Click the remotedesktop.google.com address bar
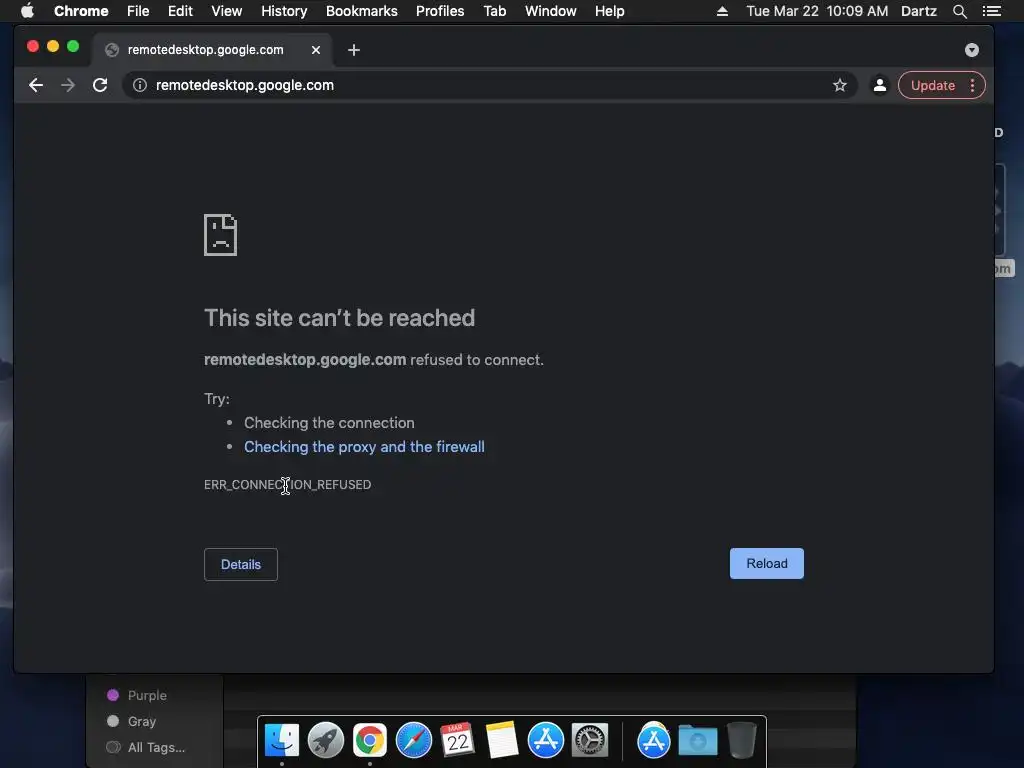Image resolution: width=1024 pixels, height=768 pixels. click(x=488, y=85)
